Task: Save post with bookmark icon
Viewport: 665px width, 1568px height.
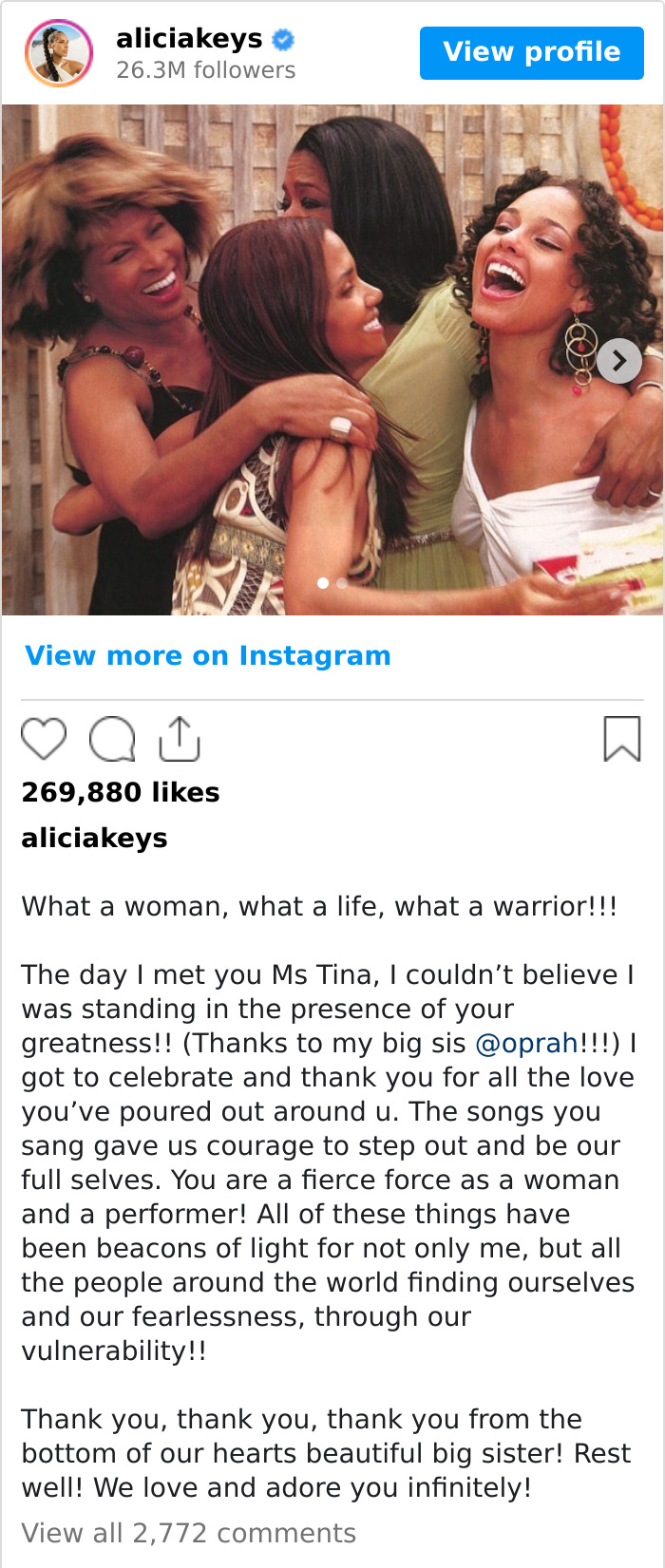Action: coord(622,739)
